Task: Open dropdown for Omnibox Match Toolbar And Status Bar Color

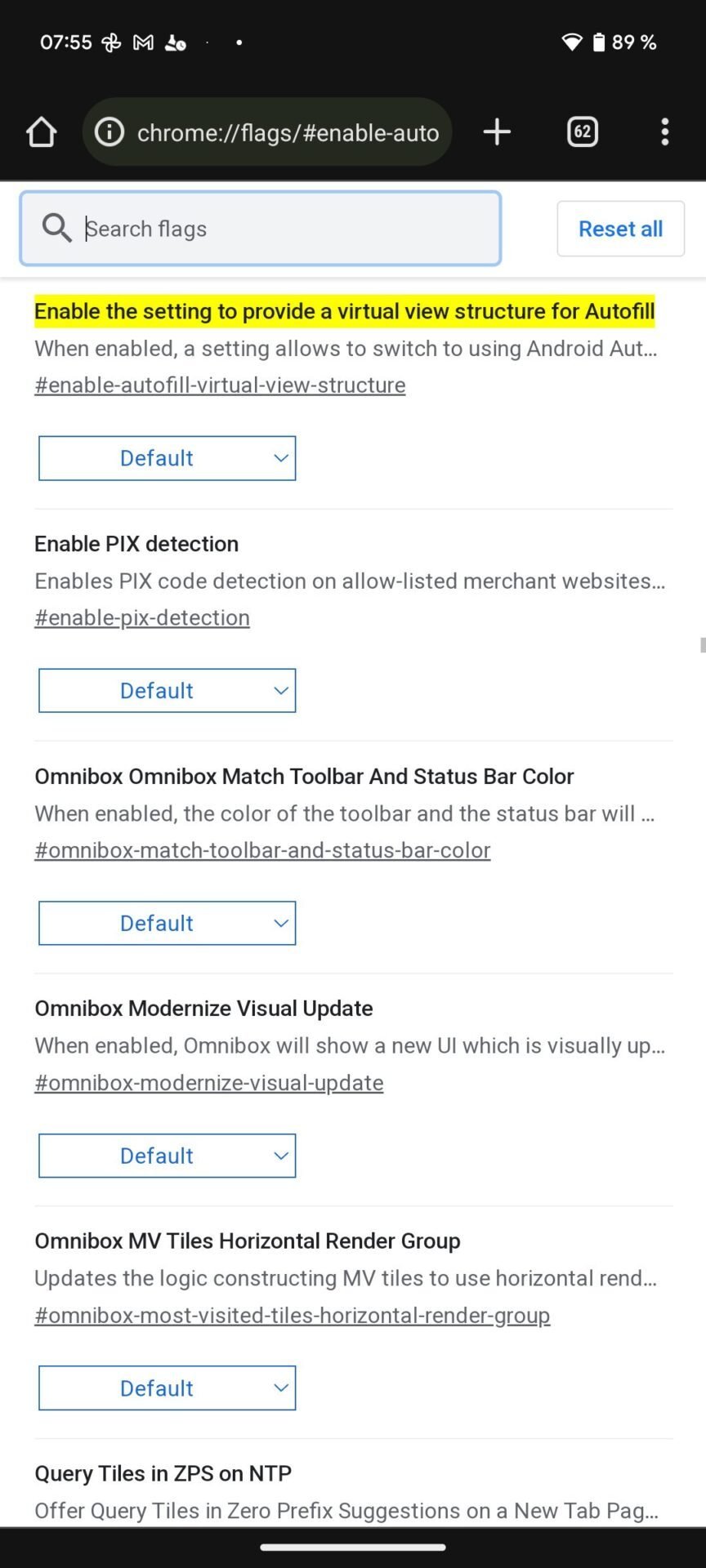Action: (x=168, y=924)
